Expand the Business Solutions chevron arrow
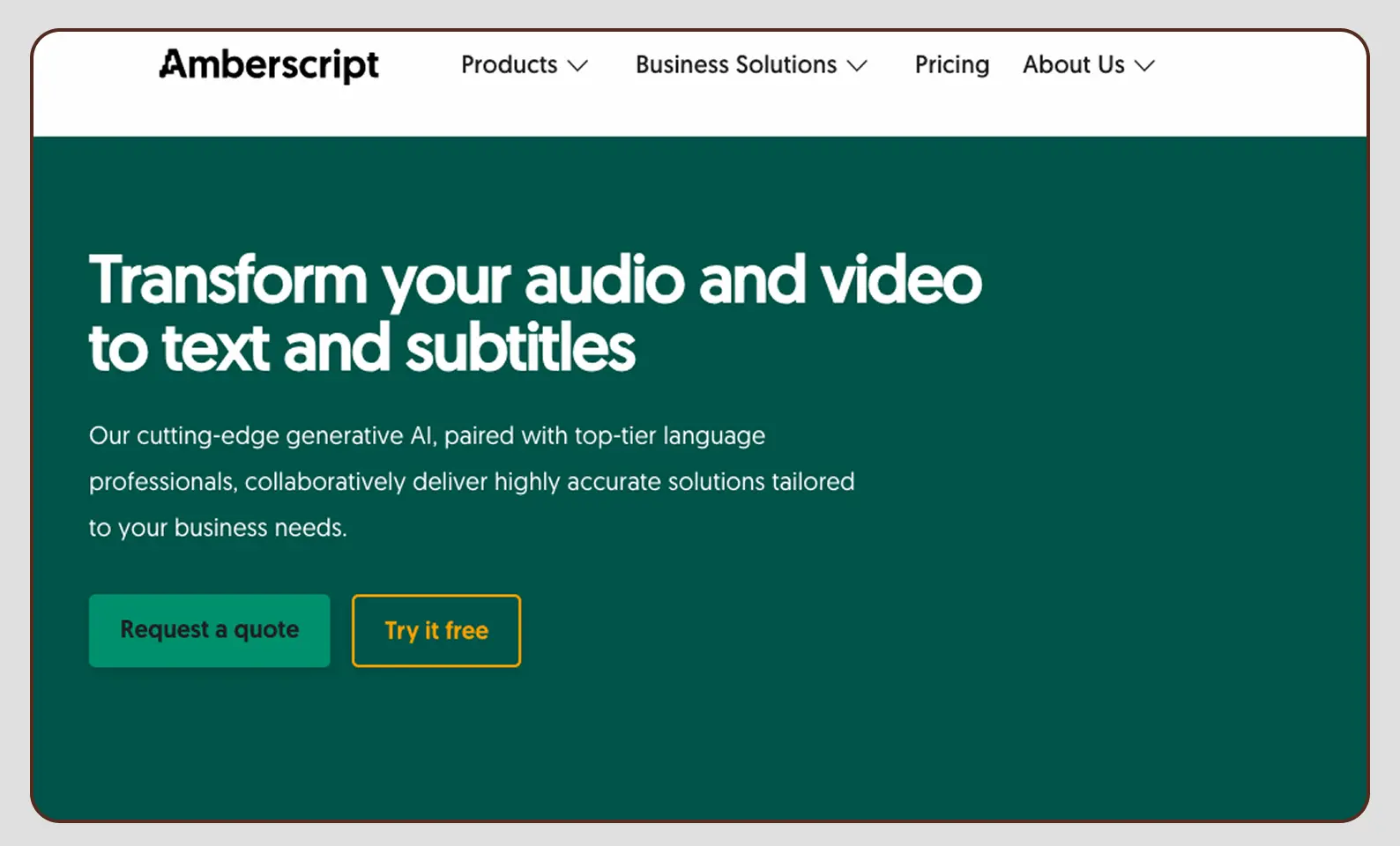The image size is (1400, 846). pyautogui.click(x=857, y=66)
